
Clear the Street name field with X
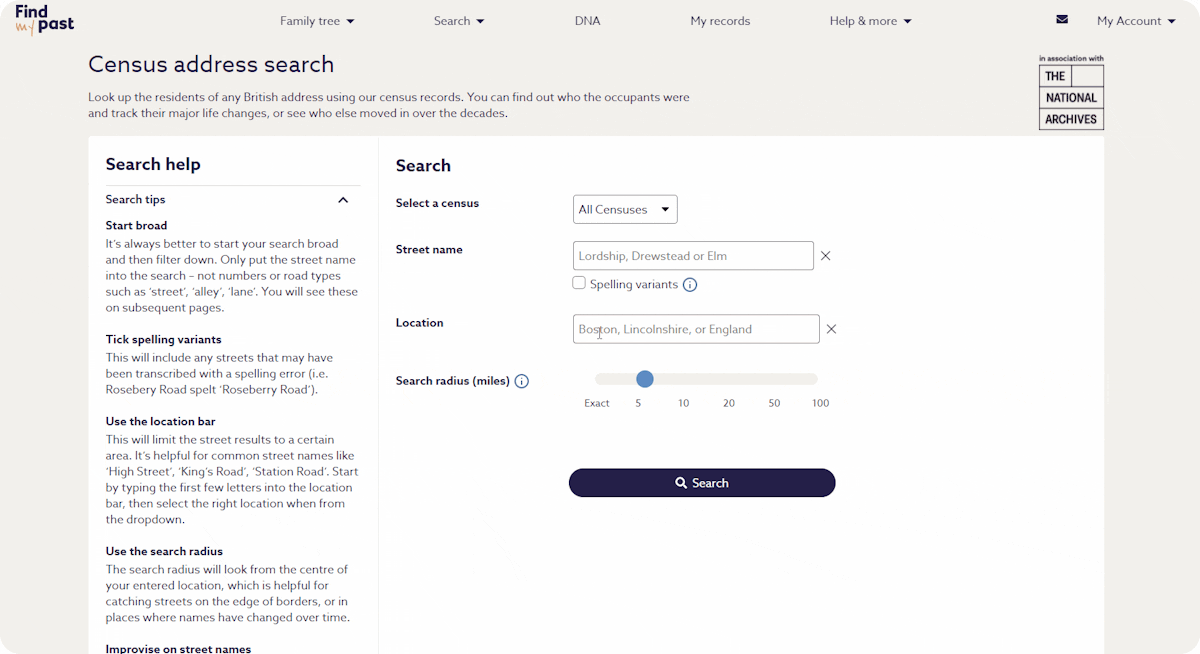point(826,256)
